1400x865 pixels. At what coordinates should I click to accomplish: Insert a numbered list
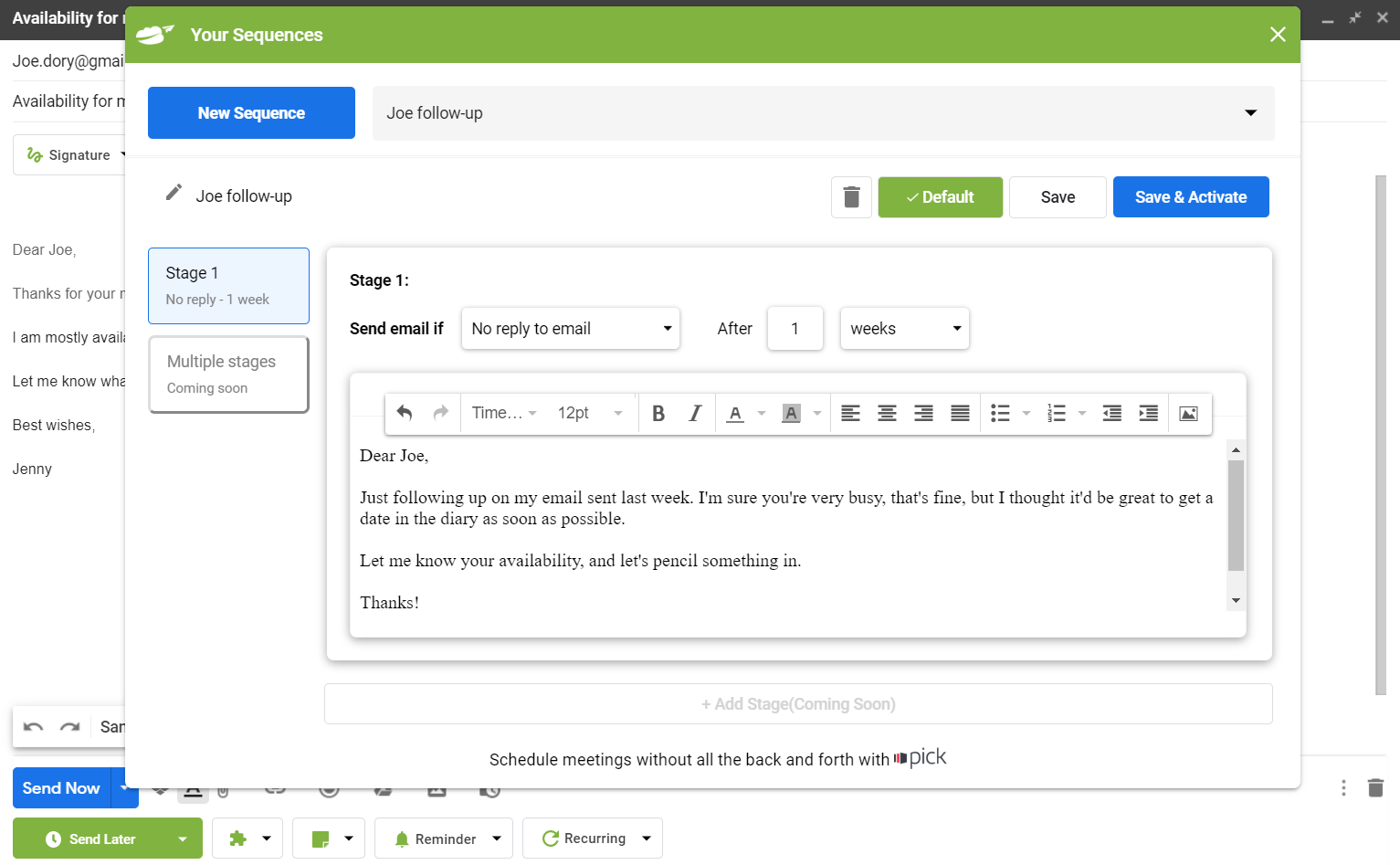coord(1057,414)
